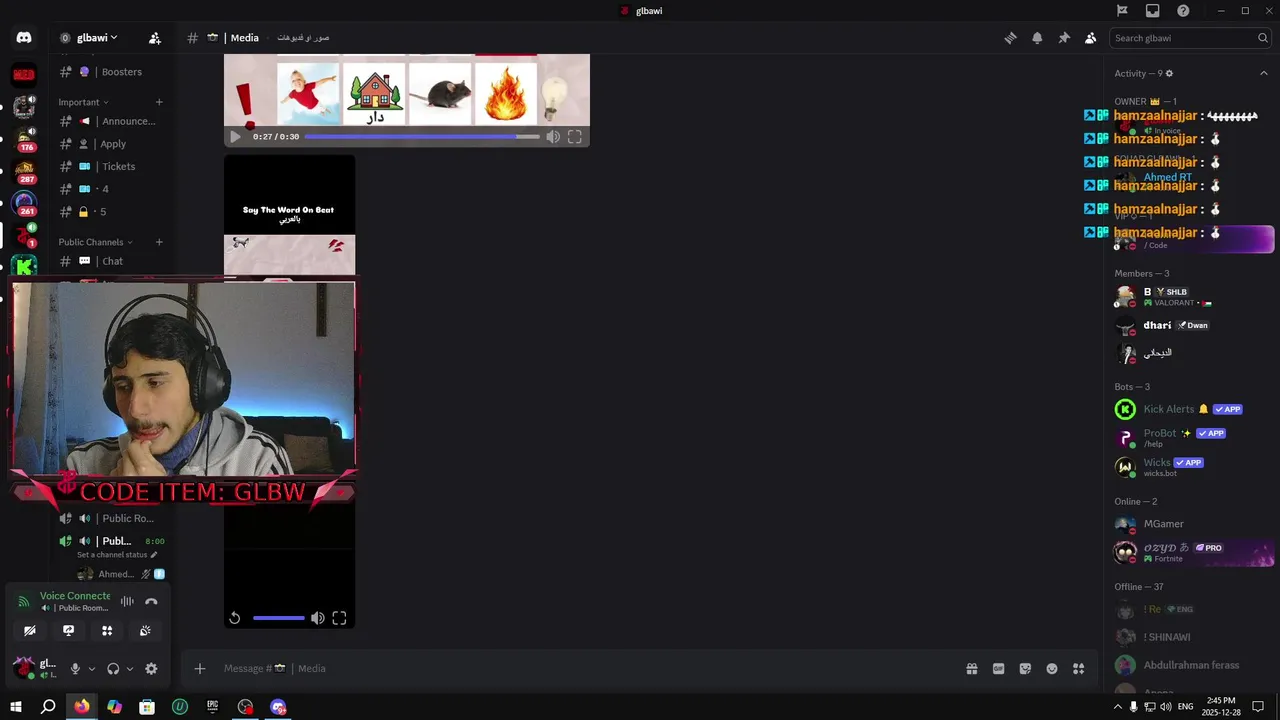Focus the Search glbawi box
Image resolution: width=1280 pixels, height=720 pixels.
coord(1190,38)
